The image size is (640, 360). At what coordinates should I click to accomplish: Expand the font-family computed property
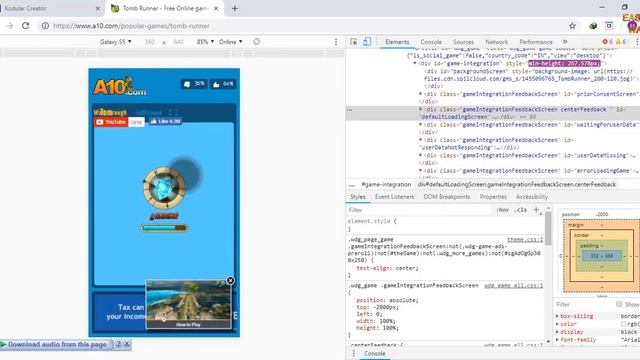(x=558, y=340)
